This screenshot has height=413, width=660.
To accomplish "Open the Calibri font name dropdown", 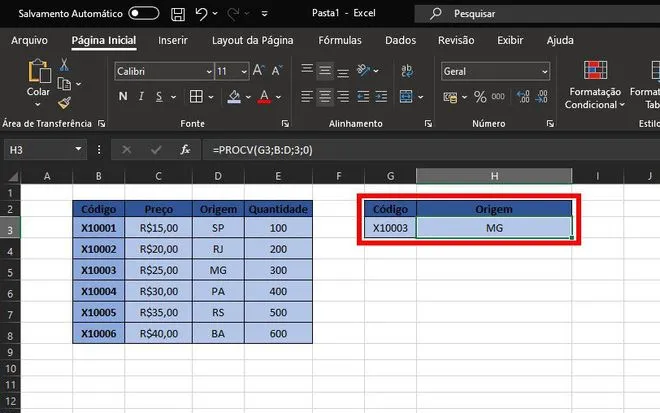I will (208, 72).
